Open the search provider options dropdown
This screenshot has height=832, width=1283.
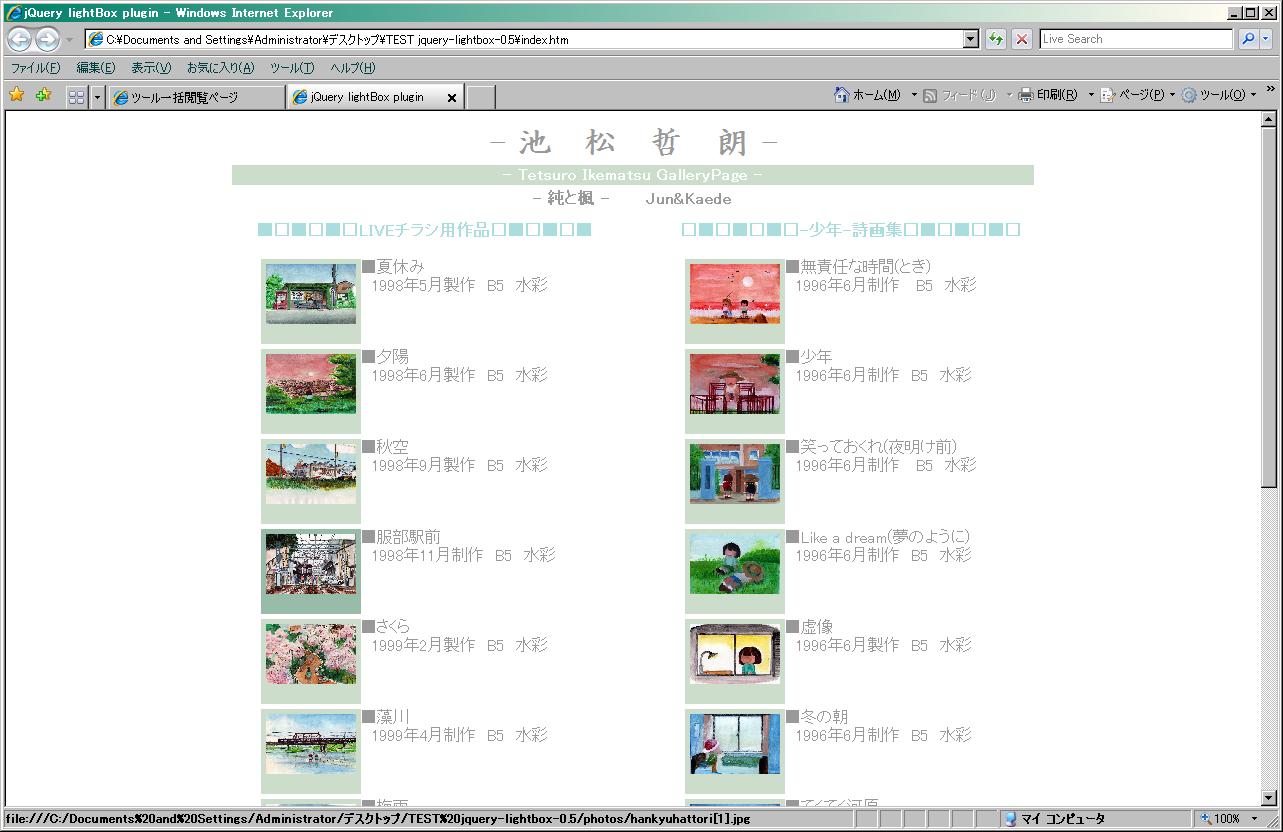point(1266,39)
